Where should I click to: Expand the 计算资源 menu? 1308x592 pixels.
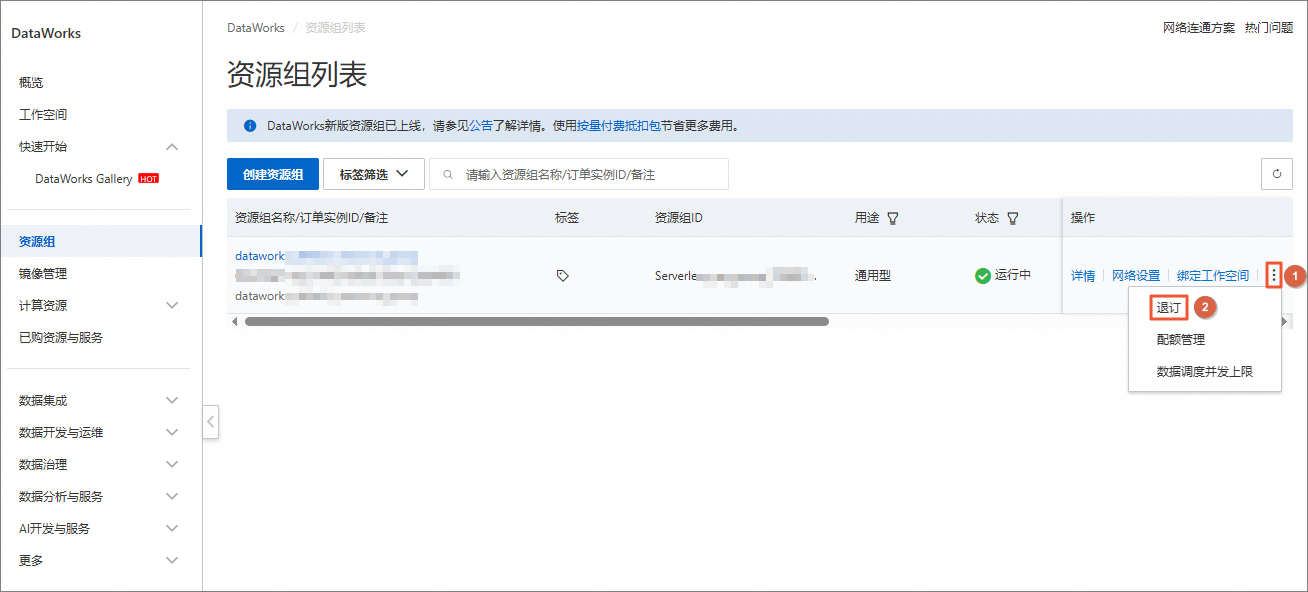point(172,306)
